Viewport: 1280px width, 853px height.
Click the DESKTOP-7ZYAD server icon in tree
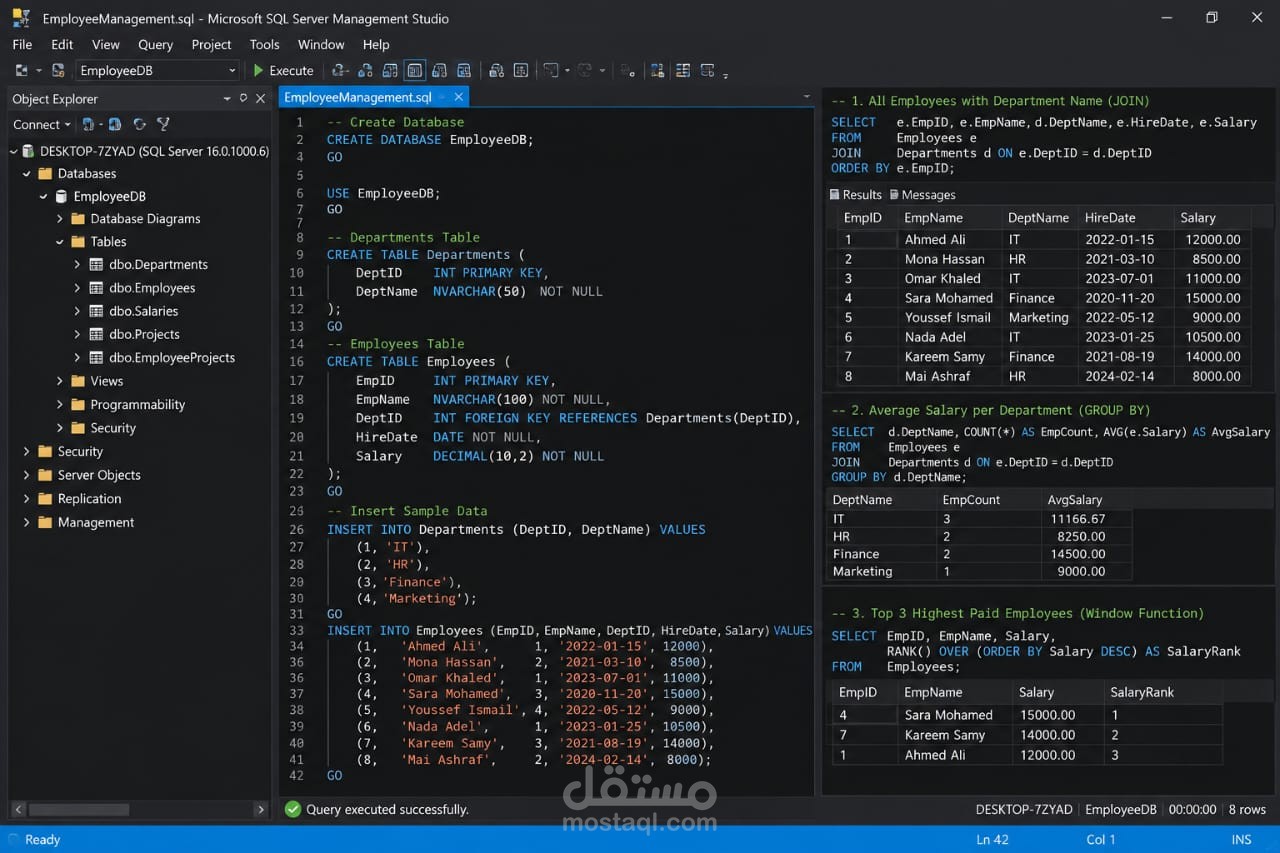[x=29, y=152]
